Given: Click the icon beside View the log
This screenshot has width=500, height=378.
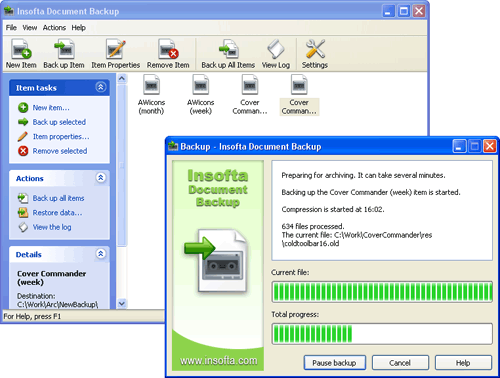Looking at the screenshot, I should click(23, 227).
